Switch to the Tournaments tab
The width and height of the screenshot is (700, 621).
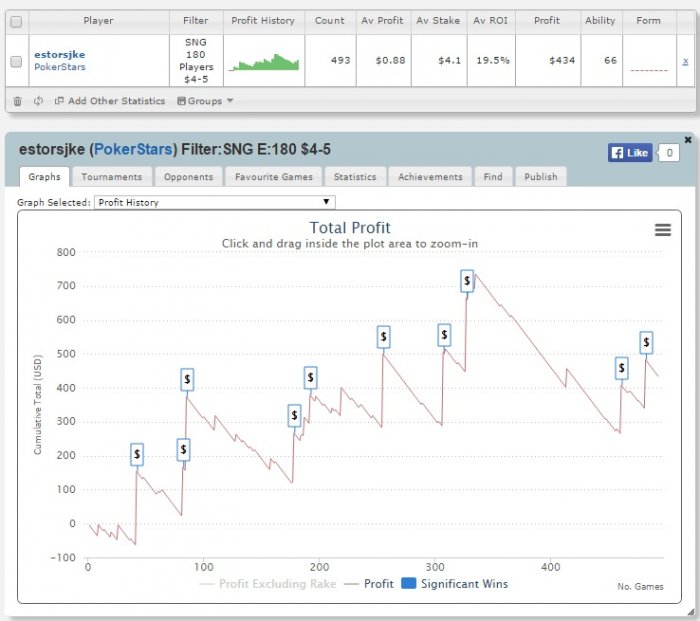(112, 177)
